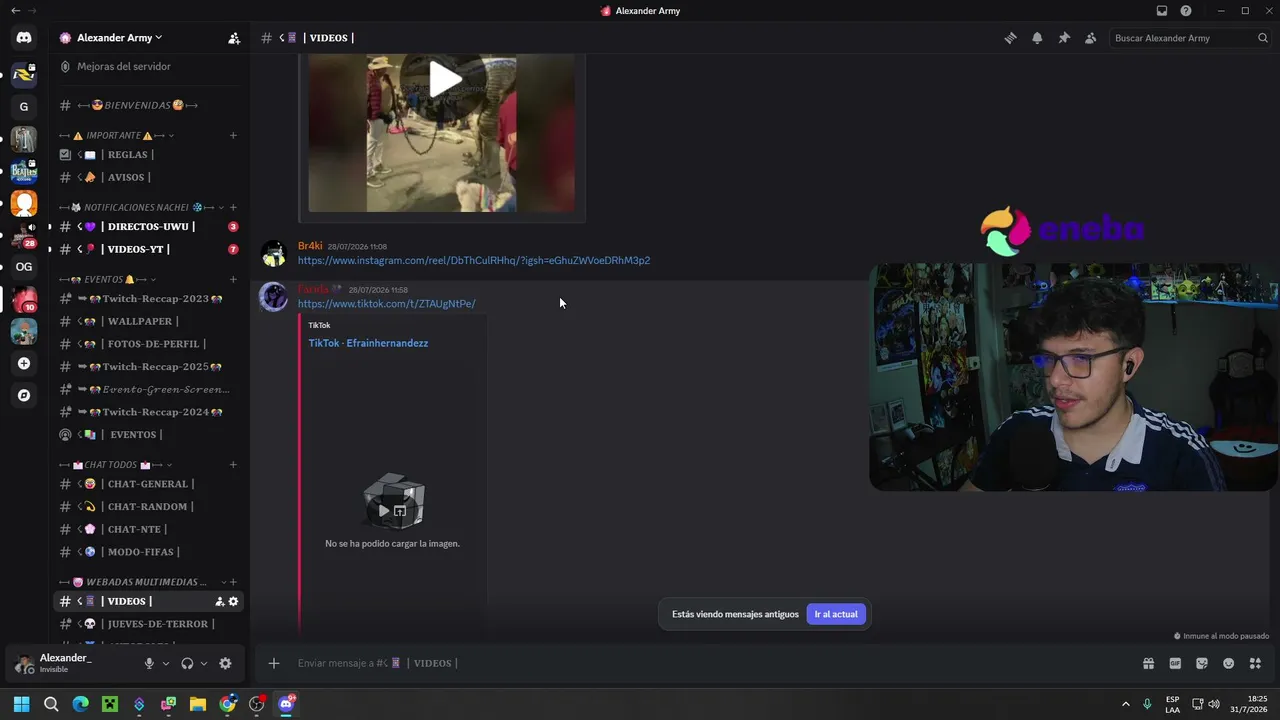Jump to present with Ir al actual
The width and height of the screenshot is (1280, 720).
tap(835, 614)
